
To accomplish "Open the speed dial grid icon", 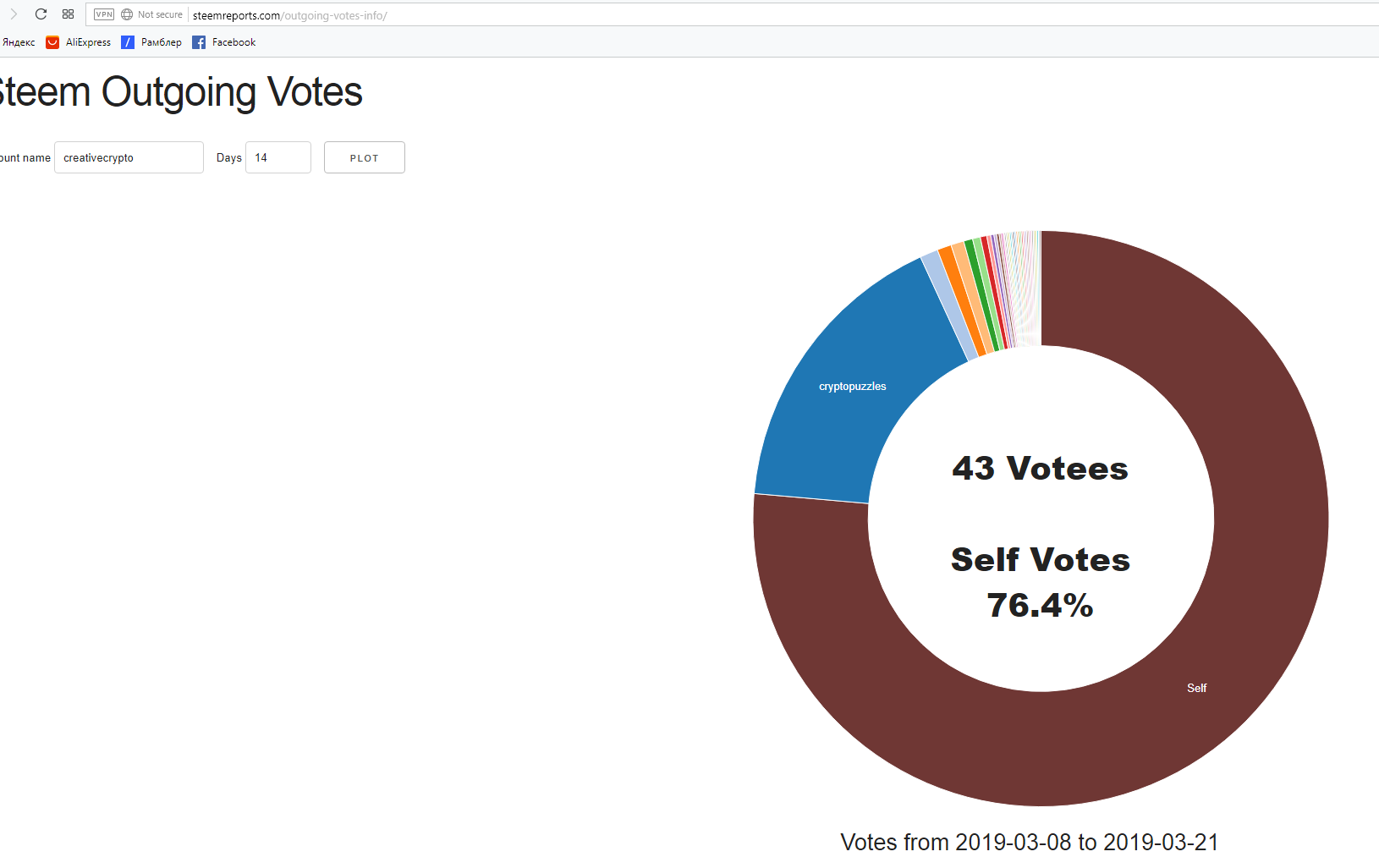I will [69, 14].
